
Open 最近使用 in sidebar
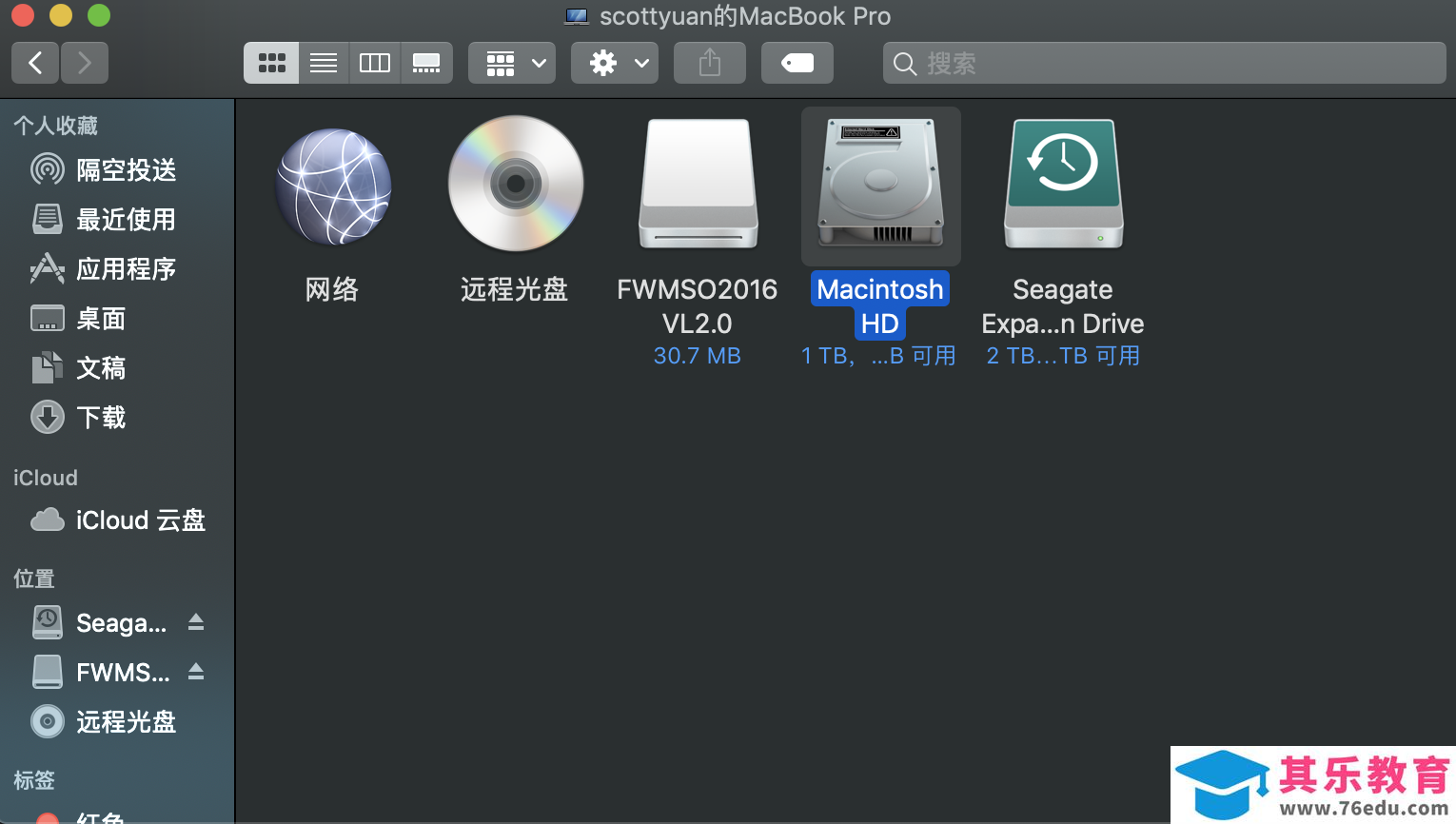[117, 220]
